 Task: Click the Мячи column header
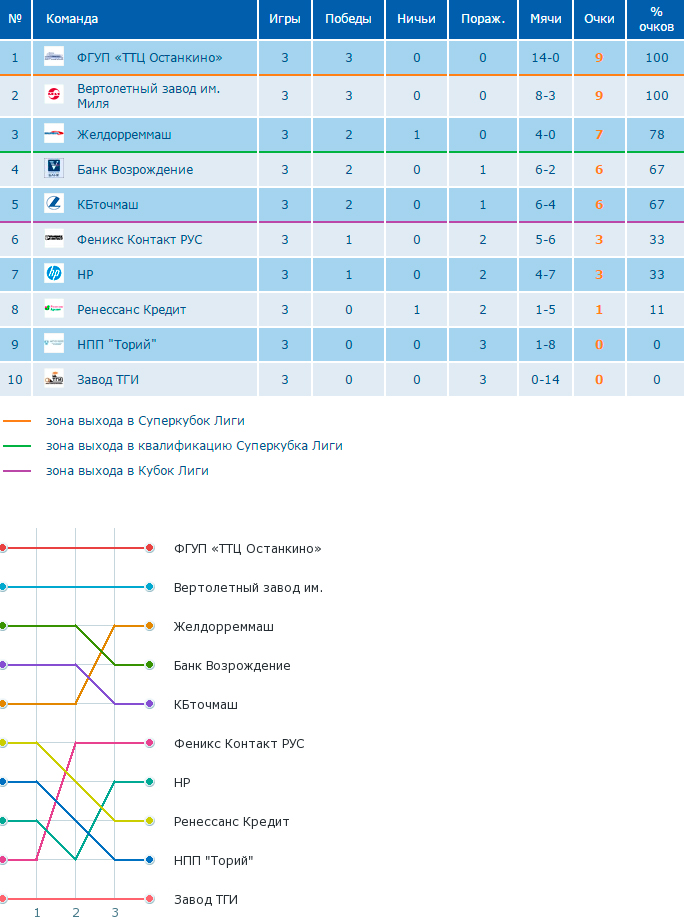click(546, 19)
